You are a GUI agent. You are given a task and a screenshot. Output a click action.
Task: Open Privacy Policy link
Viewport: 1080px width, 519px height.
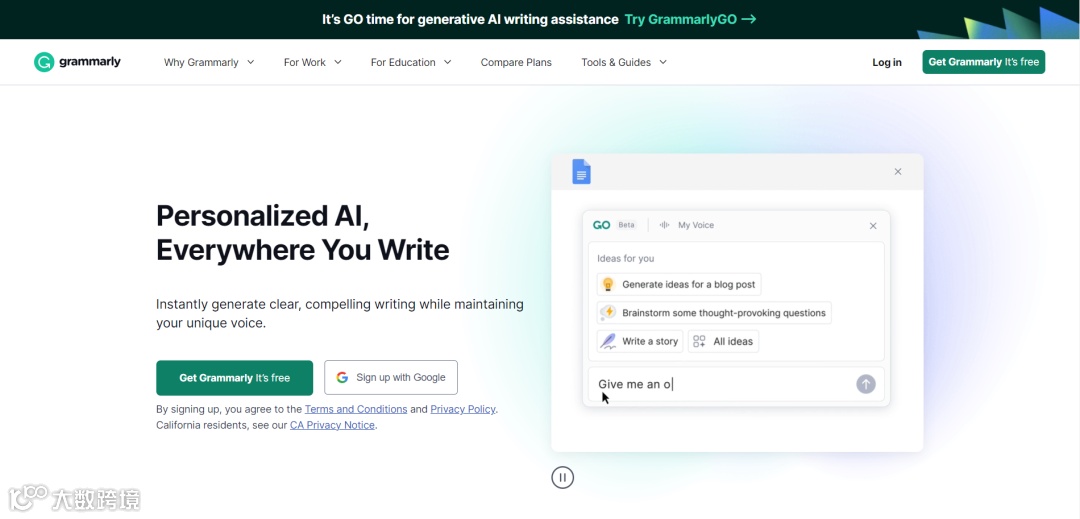pyautogui.click(x=463, y=409)
